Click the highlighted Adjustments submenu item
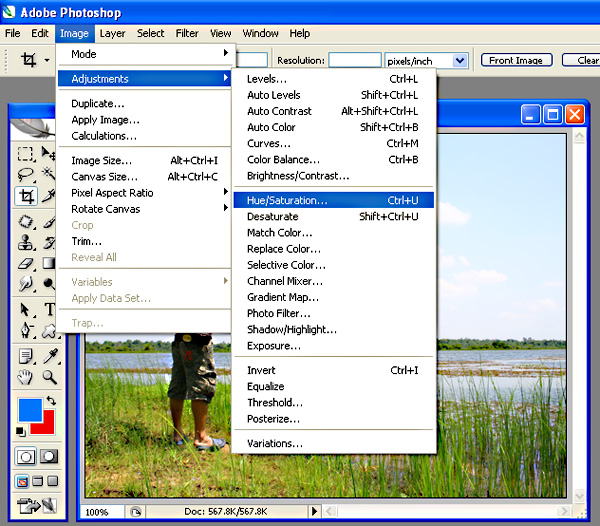This screenshot has height=526, width=600. coord(144,79)
